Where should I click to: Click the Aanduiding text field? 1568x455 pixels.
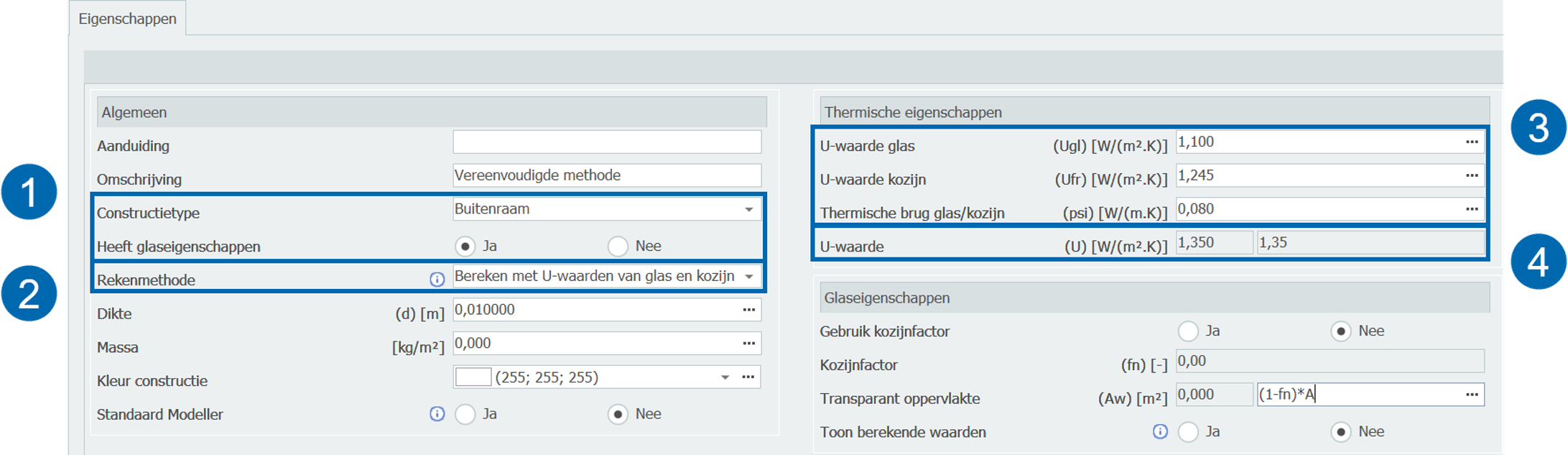tap(606, 142)
